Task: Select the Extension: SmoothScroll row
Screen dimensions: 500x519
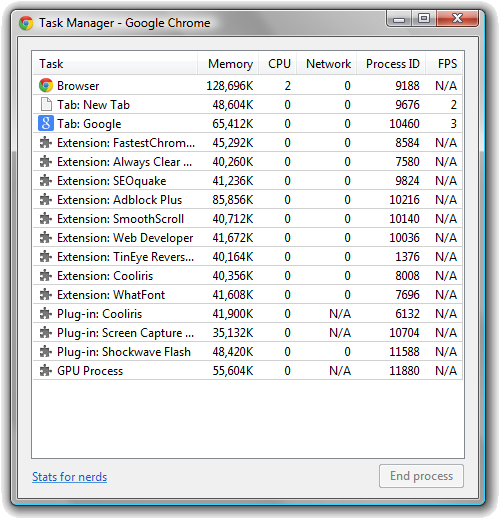Action: pos(248,219)
